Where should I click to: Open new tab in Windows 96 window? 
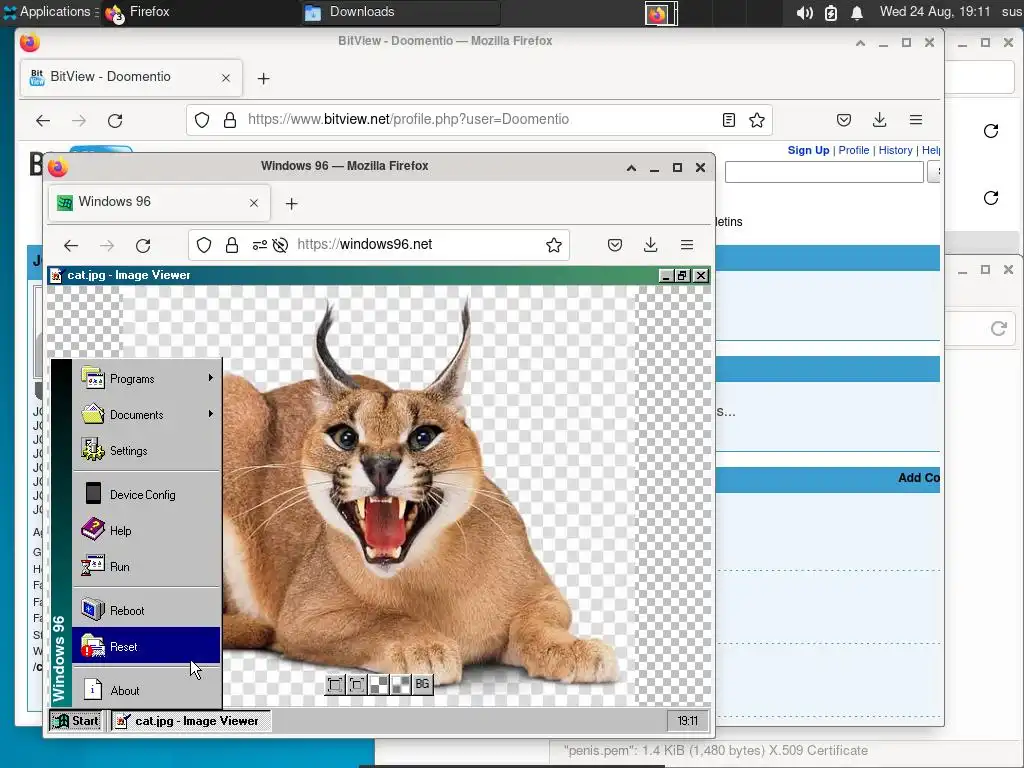coord(291,204)
